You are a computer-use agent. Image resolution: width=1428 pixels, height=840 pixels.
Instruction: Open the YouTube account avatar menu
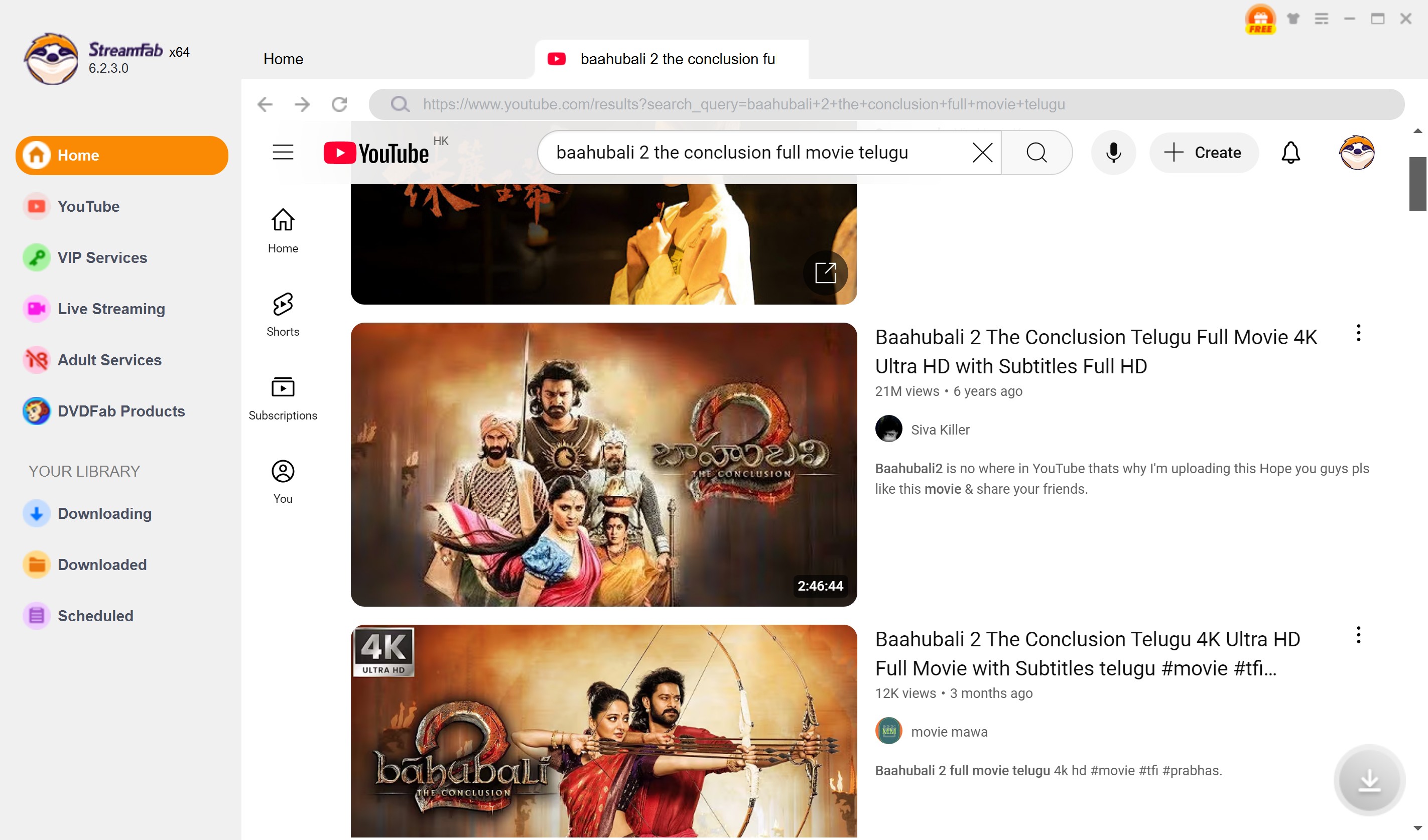coord(1356,153)
